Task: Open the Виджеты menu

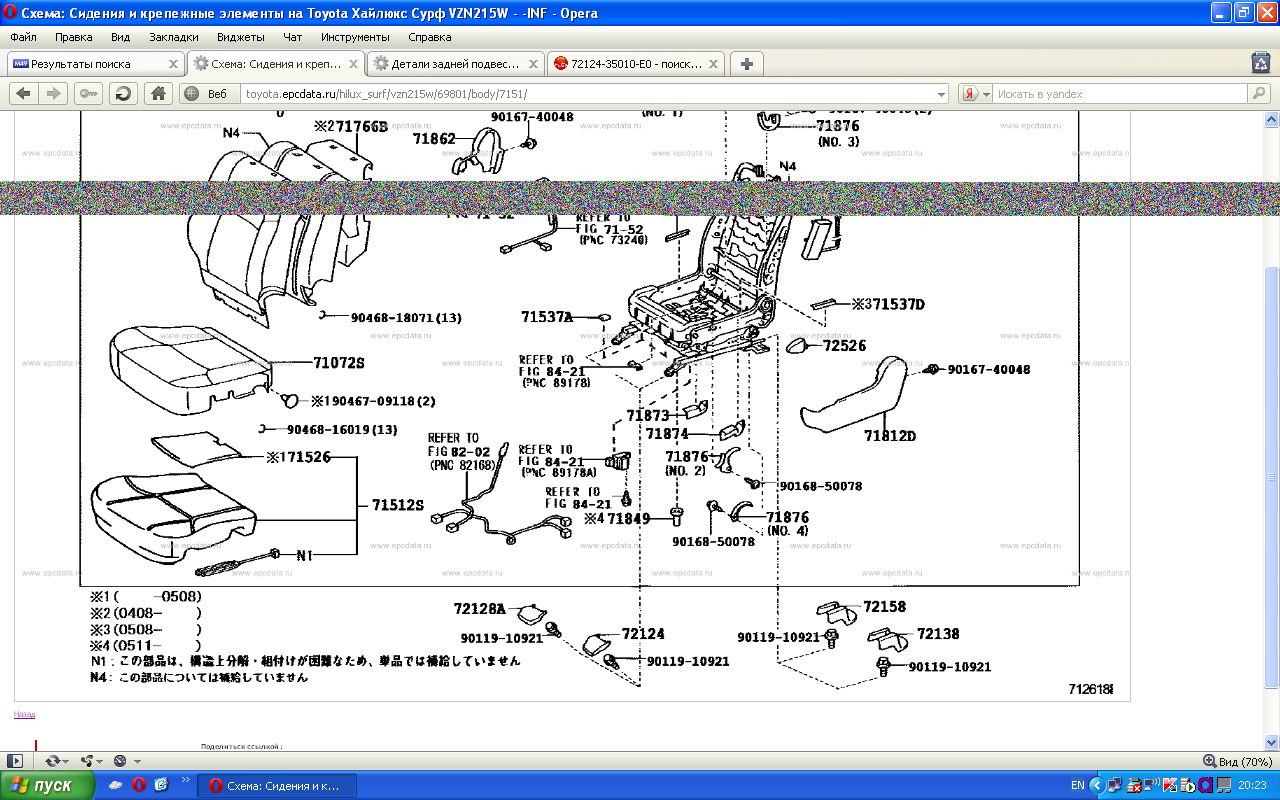Action: 241,37
